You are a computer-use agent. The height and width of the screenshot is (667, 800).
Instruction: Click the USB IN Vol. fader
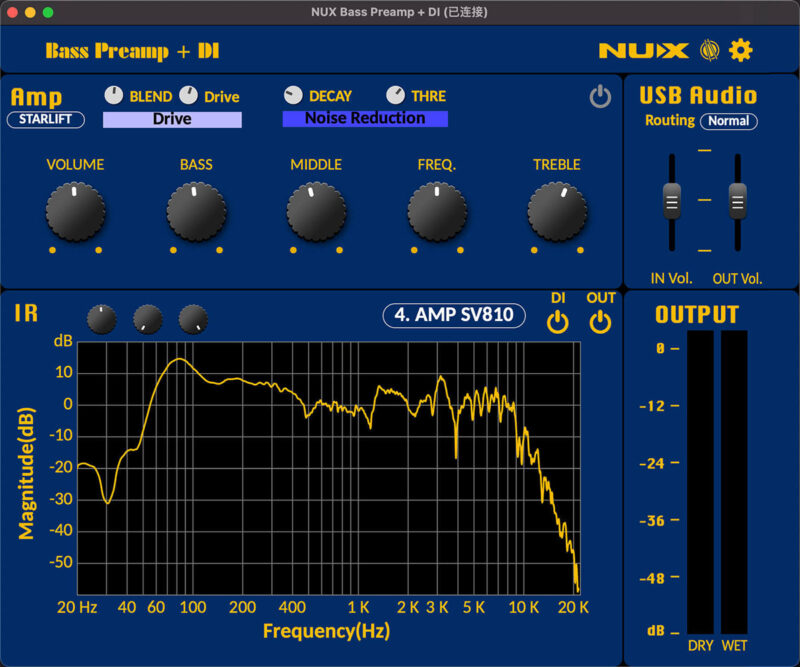671,203
